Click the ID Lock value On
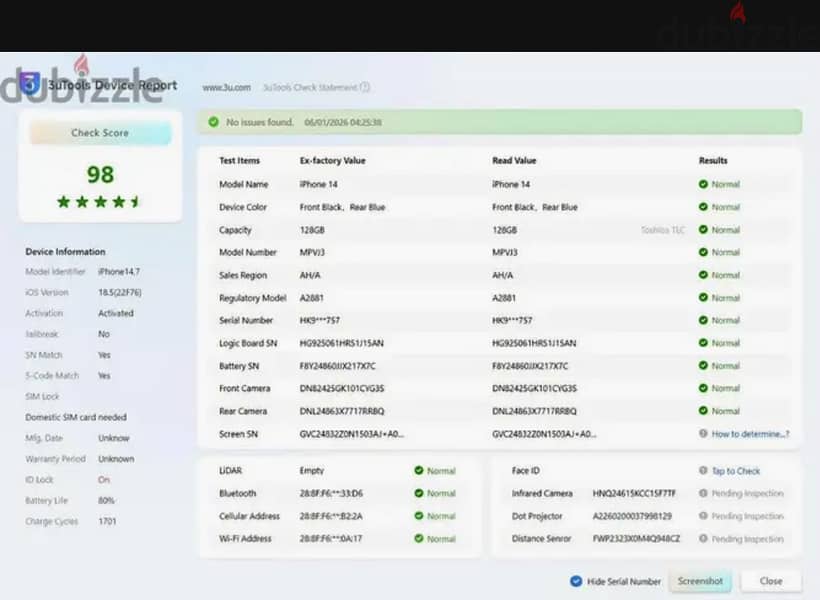This screenshot has height=600, width=820. [x=104, y=480]
